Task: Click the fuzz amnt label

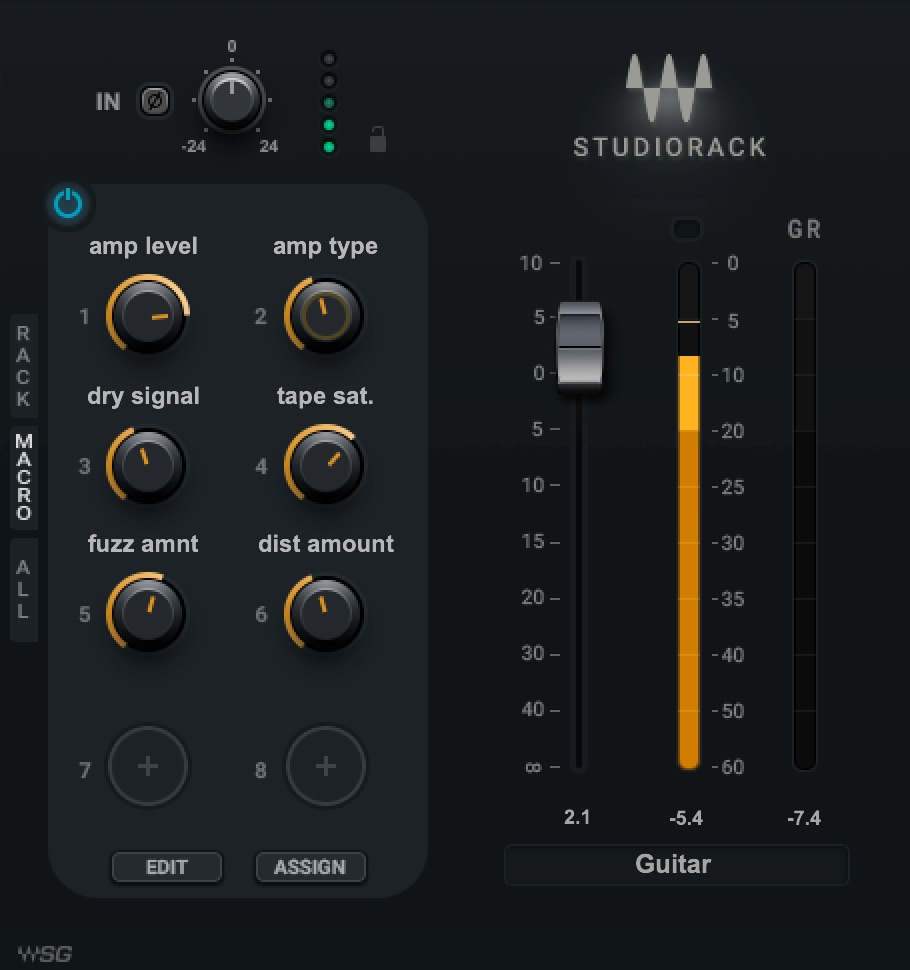Action: [143, 544]
